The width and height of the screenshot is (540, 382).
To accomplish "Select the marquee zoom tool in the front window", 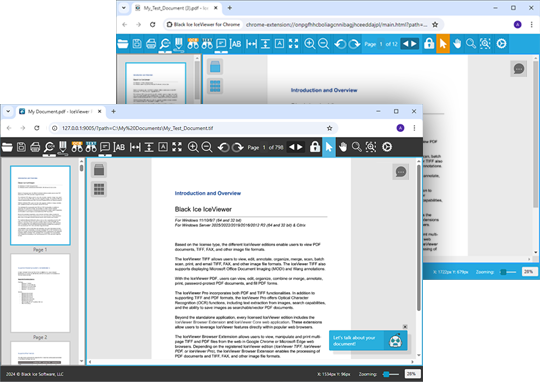I will pyautogui.click(x=371, y=147).
